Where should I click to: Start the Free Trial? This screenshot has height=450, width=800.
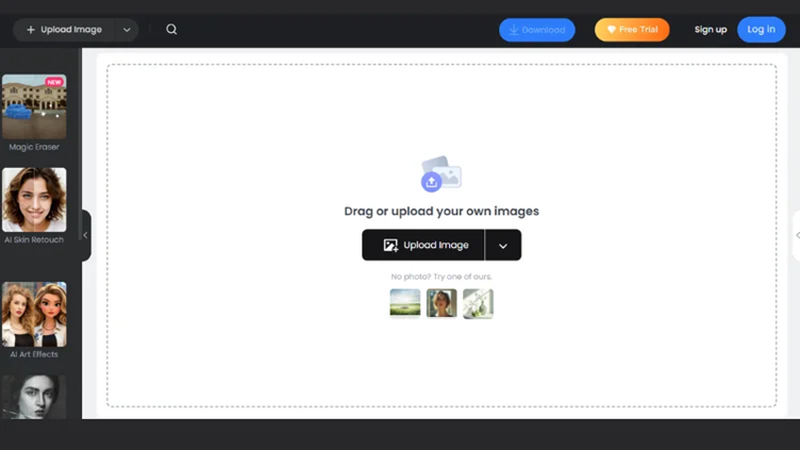pos(632,30)
